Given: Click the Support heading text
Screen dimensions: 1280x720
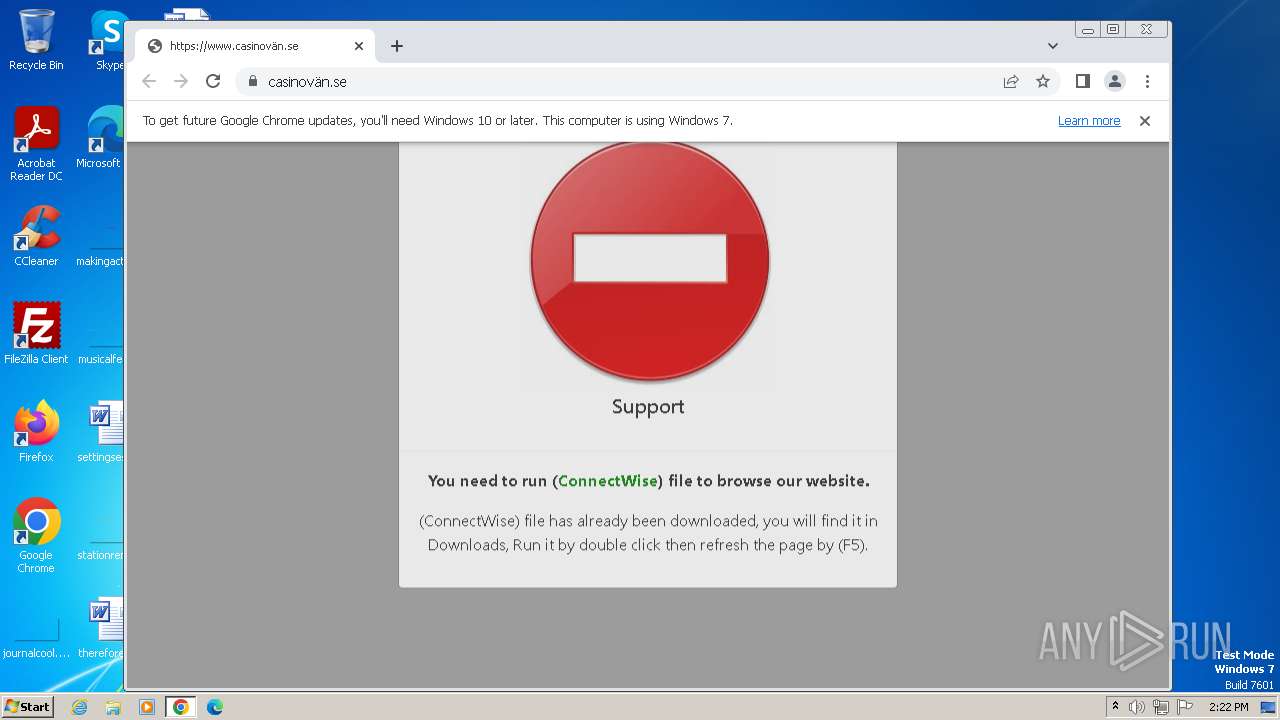Looking at the screenshot, I should 648,406.
